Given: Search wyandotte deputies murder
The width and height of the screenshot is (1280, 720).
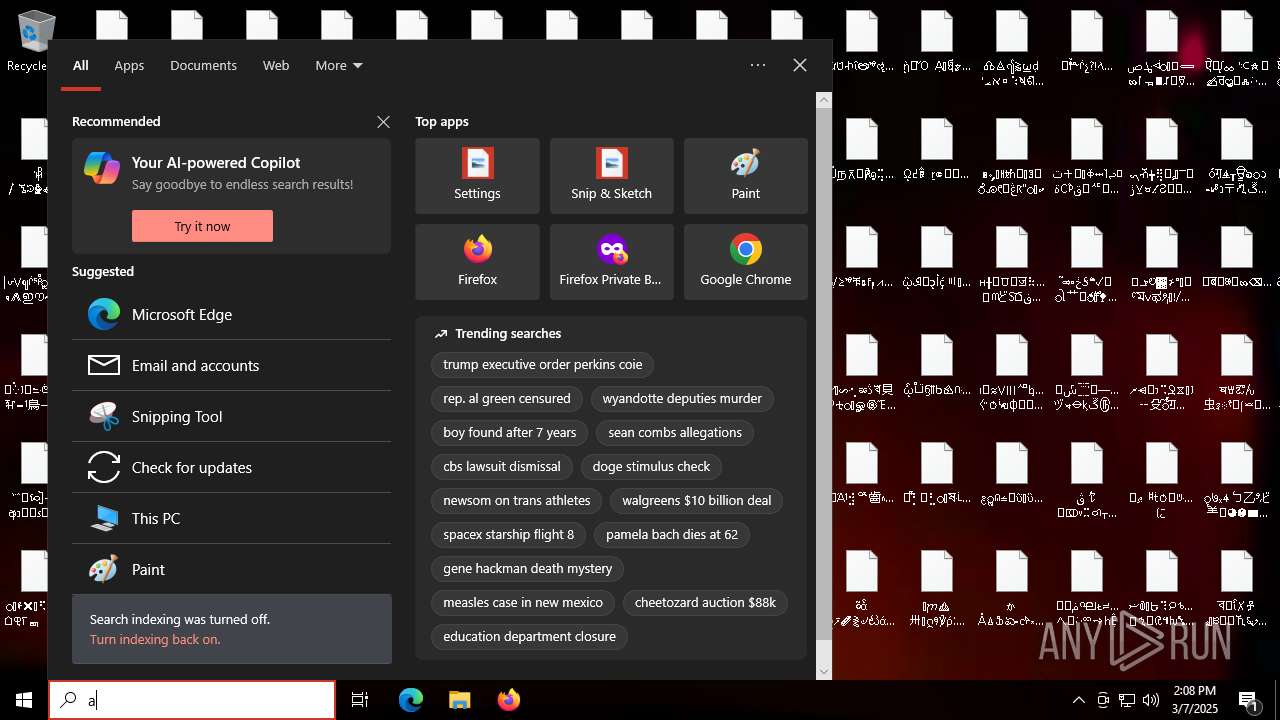Looking at the screenshot, I should tap(682, 398).
